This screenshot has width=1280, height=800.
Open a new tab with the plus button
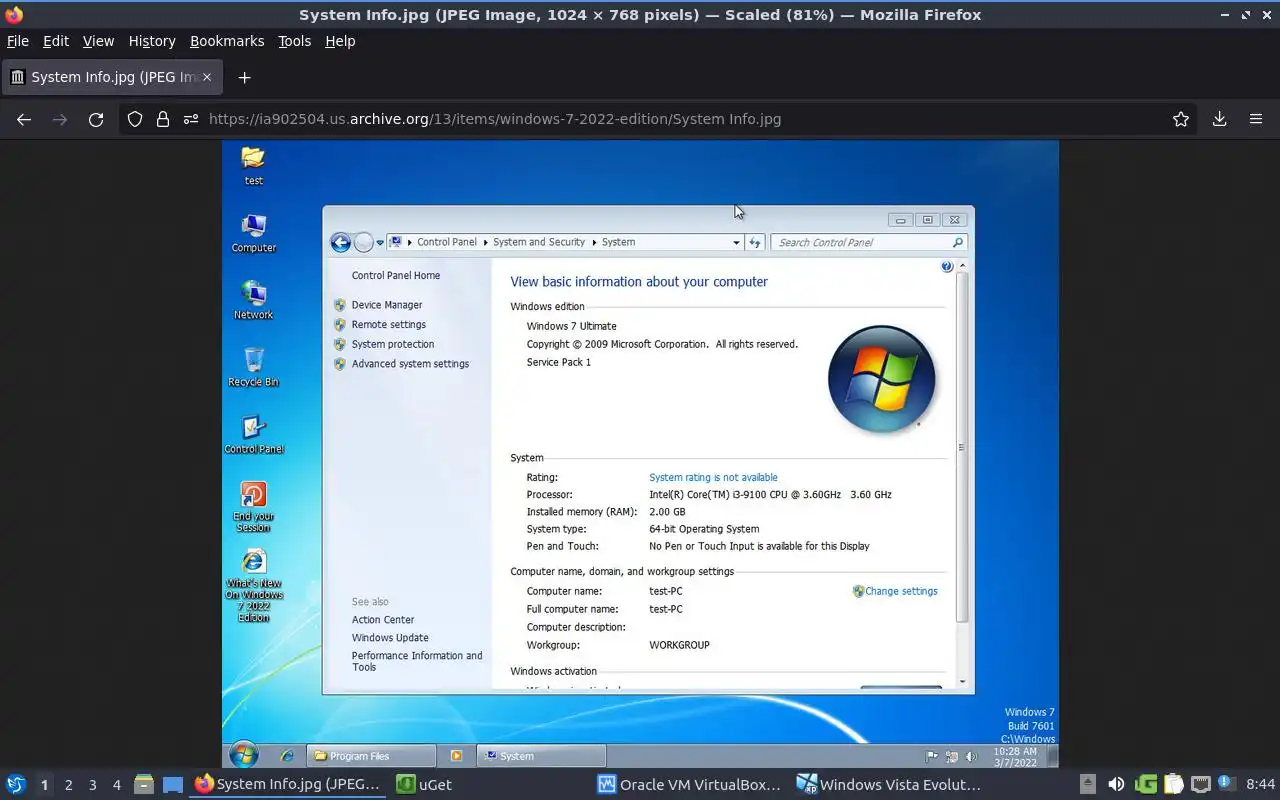(244, 77)
